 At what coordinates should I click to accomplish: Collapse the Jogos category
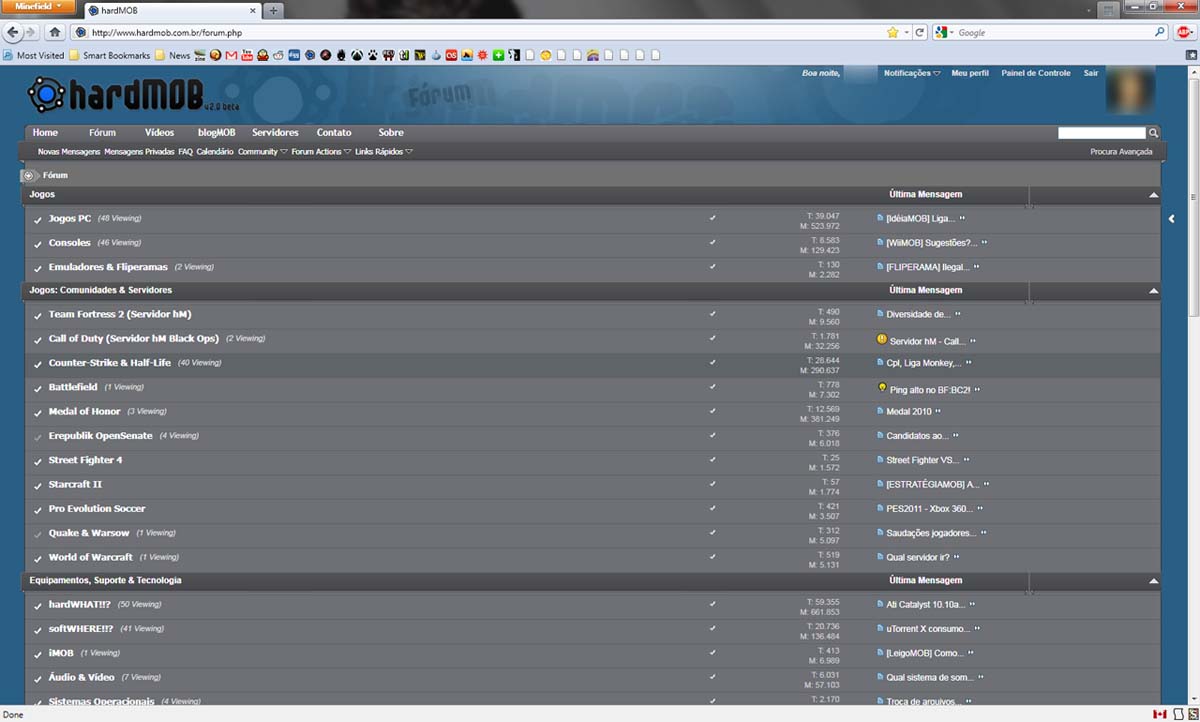(1153, 195)
